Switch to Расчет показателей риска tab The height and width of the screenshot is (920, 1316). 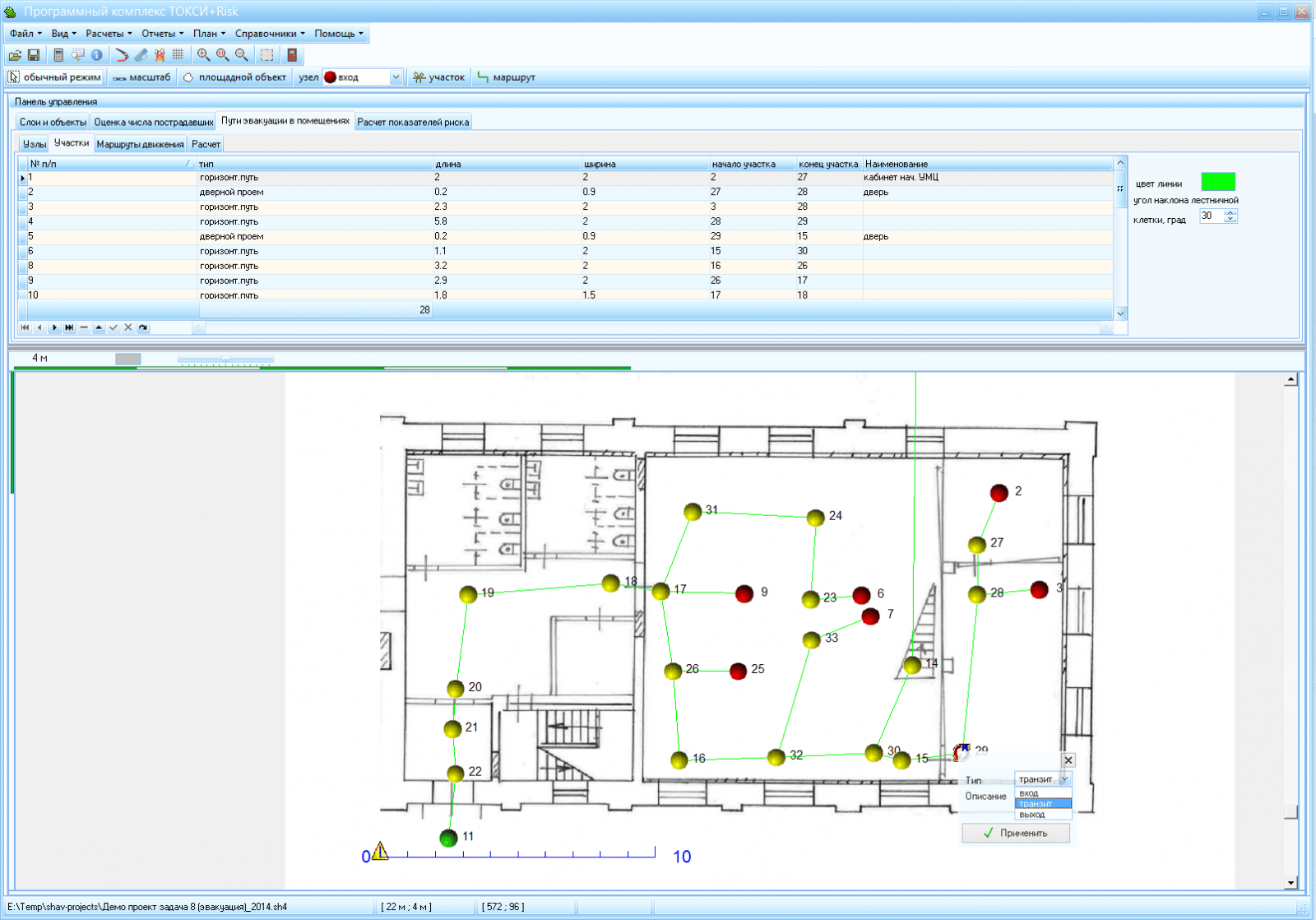point(413,123)
